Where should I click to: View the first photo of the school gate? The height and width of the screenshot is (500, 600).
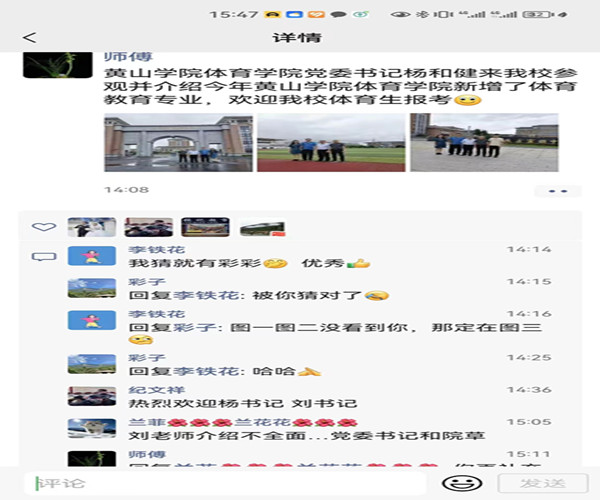click(178, 142)
